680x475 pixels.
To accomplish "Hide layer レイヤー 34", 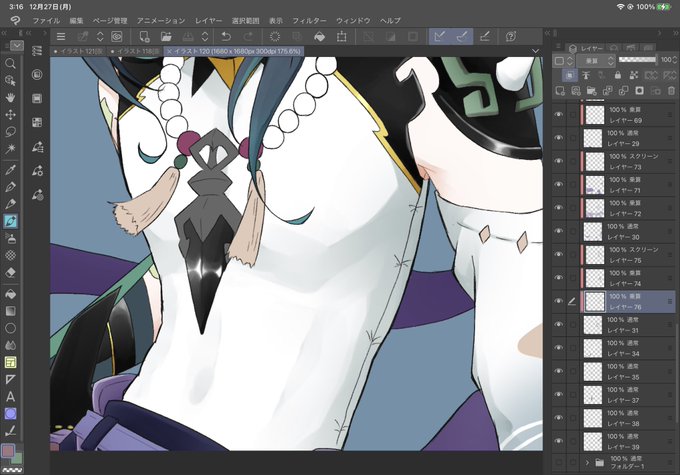I will click(x=559, y=348).
